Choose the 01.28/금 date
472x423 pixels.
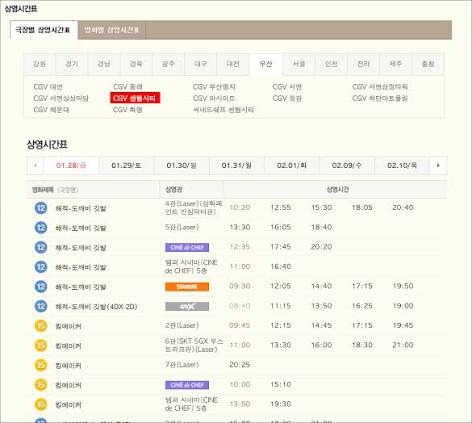[x=71, y=165]
